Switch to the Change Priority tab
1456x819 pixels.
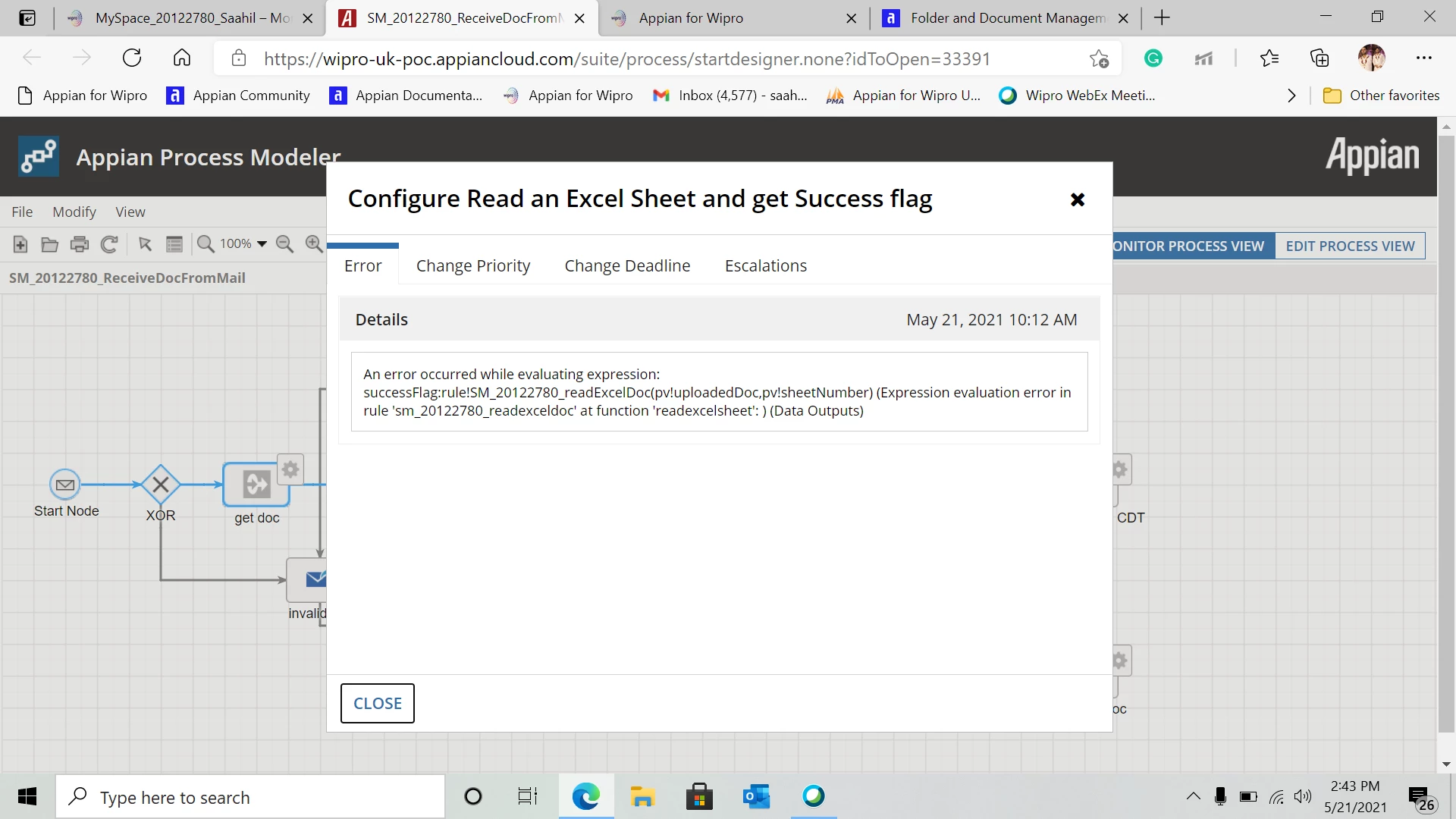473,266
